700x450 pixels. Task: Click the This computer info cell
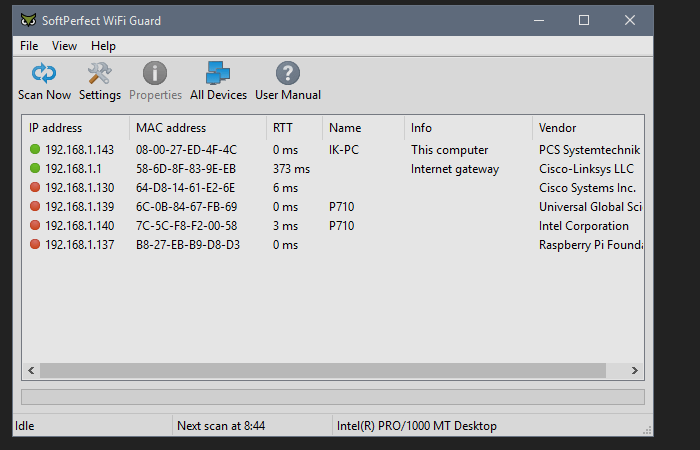(x=450, y=150)
